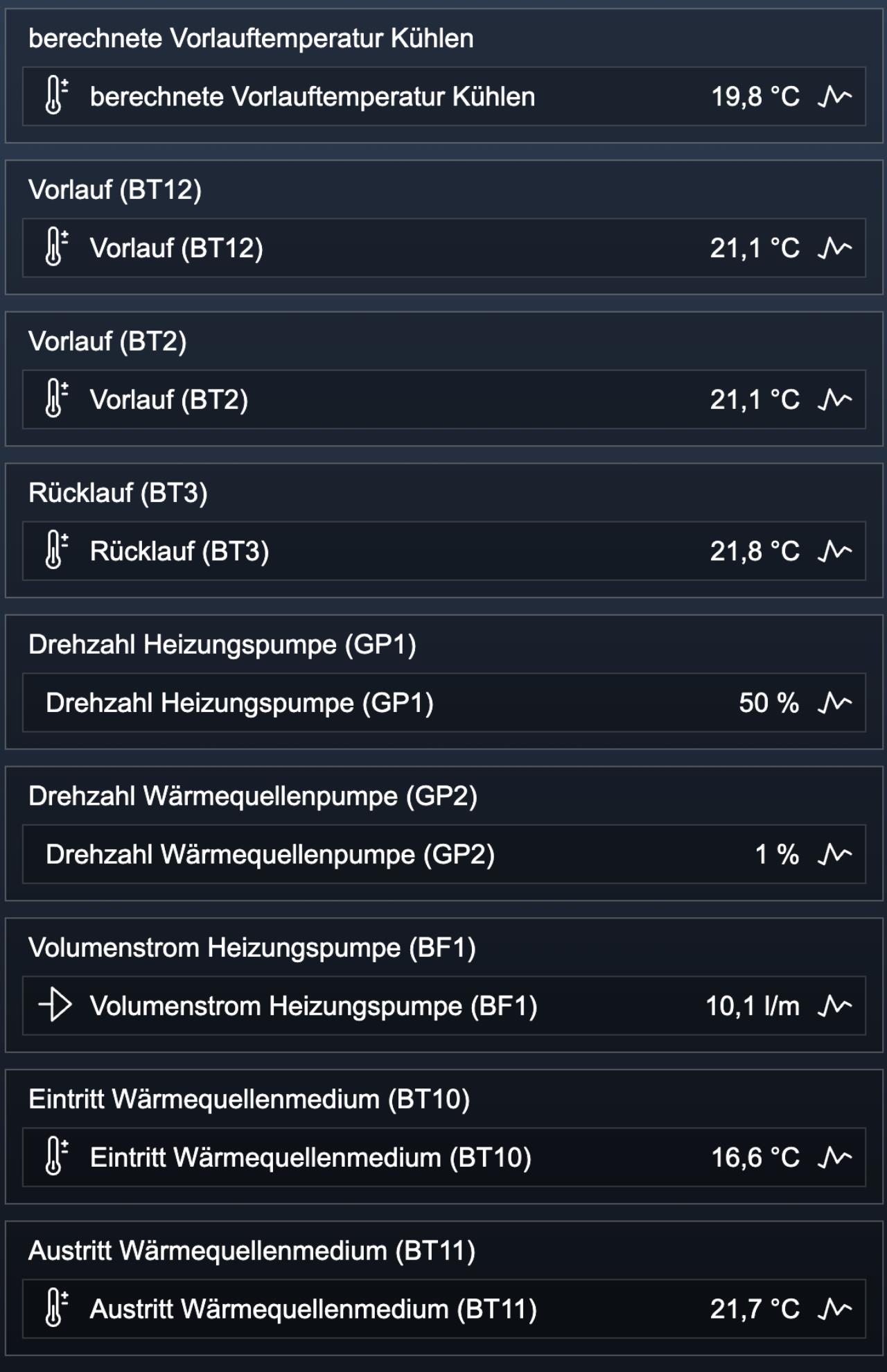Click graph icon next to Vorlauf (BT2) value
887x1372 pixels.
[834, 399]
